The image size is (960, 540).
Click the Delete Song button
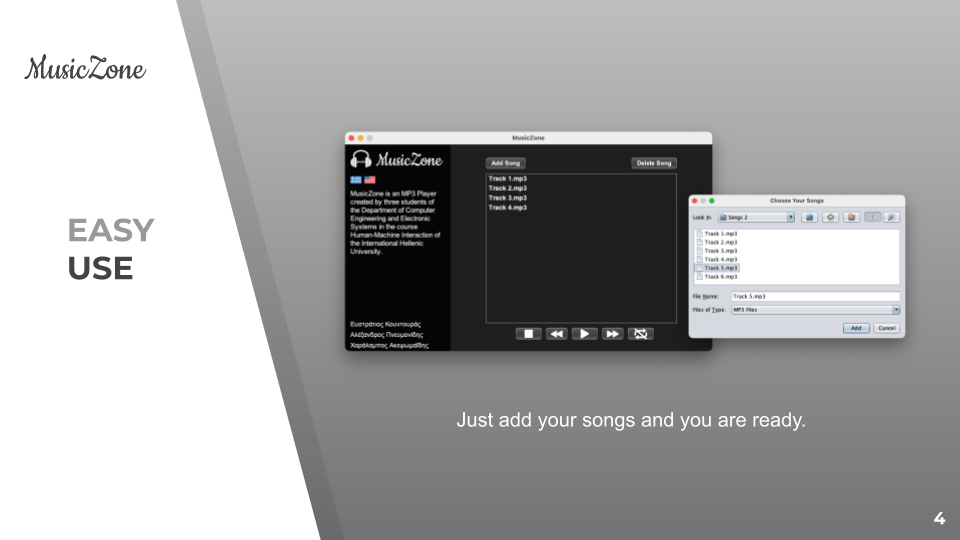(x=654, y=163)
